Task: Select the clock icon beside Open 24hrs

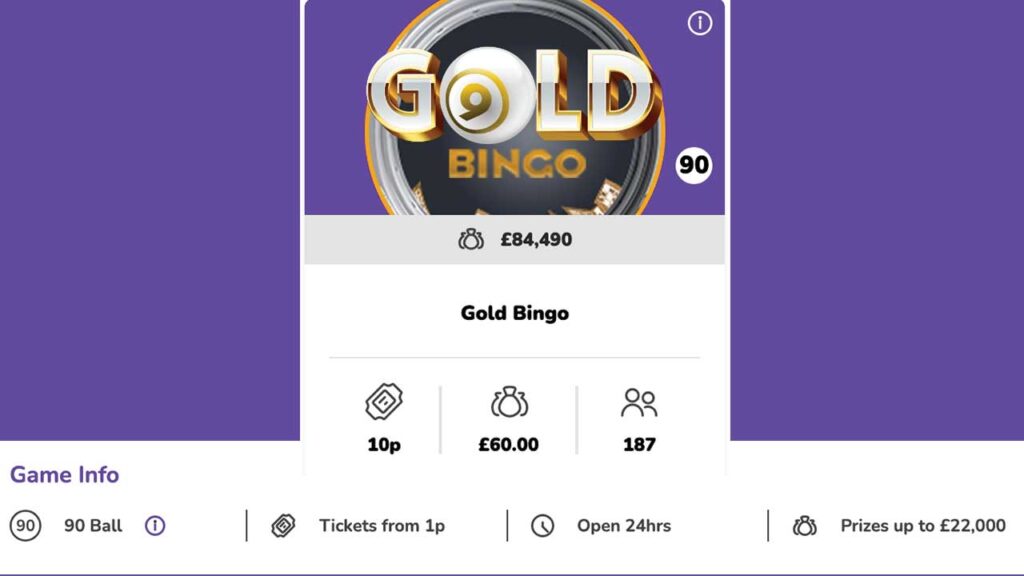Action: (x=541, y=524)
